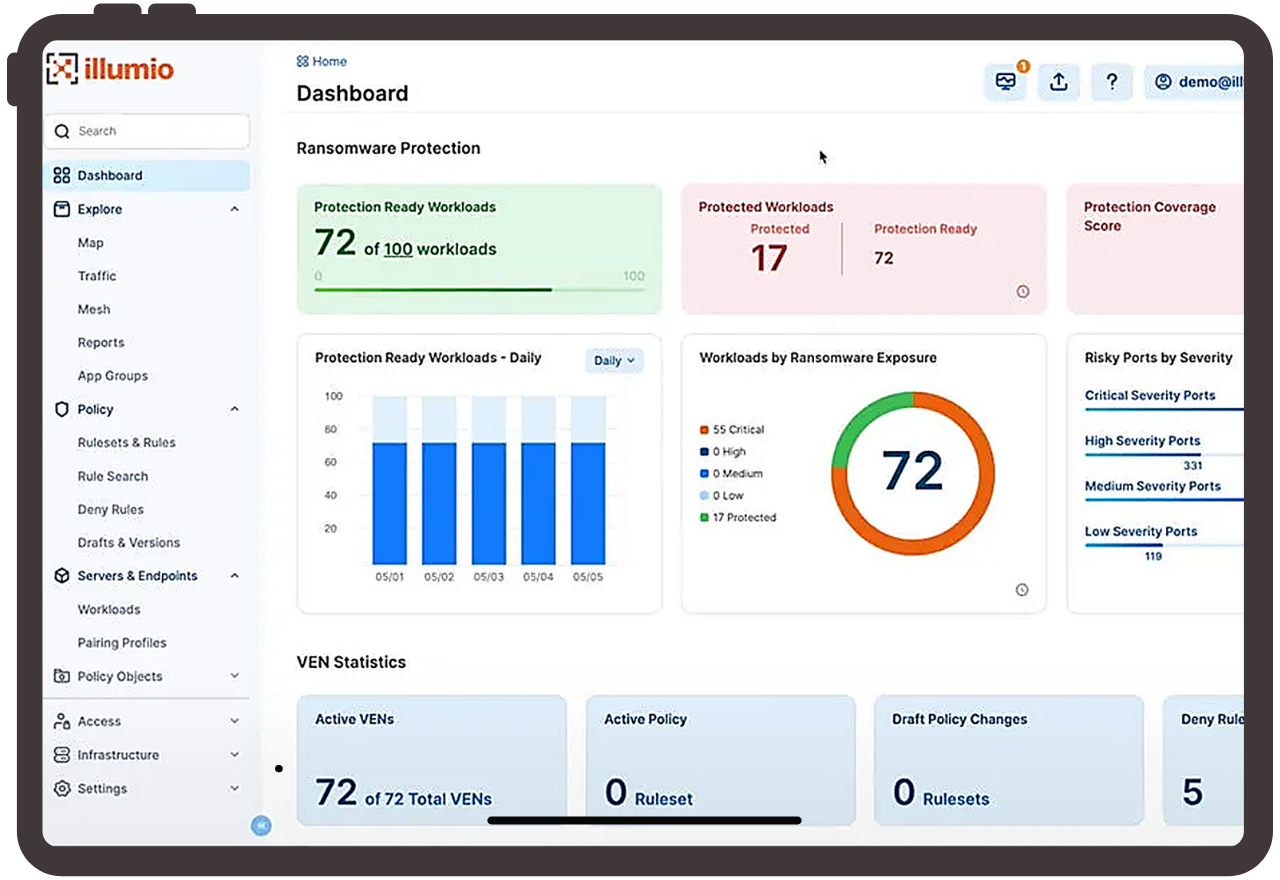The width and height of the screenshot is (1280, 880).
Task: Click the Policy shield icon
Action: [62, 409]
